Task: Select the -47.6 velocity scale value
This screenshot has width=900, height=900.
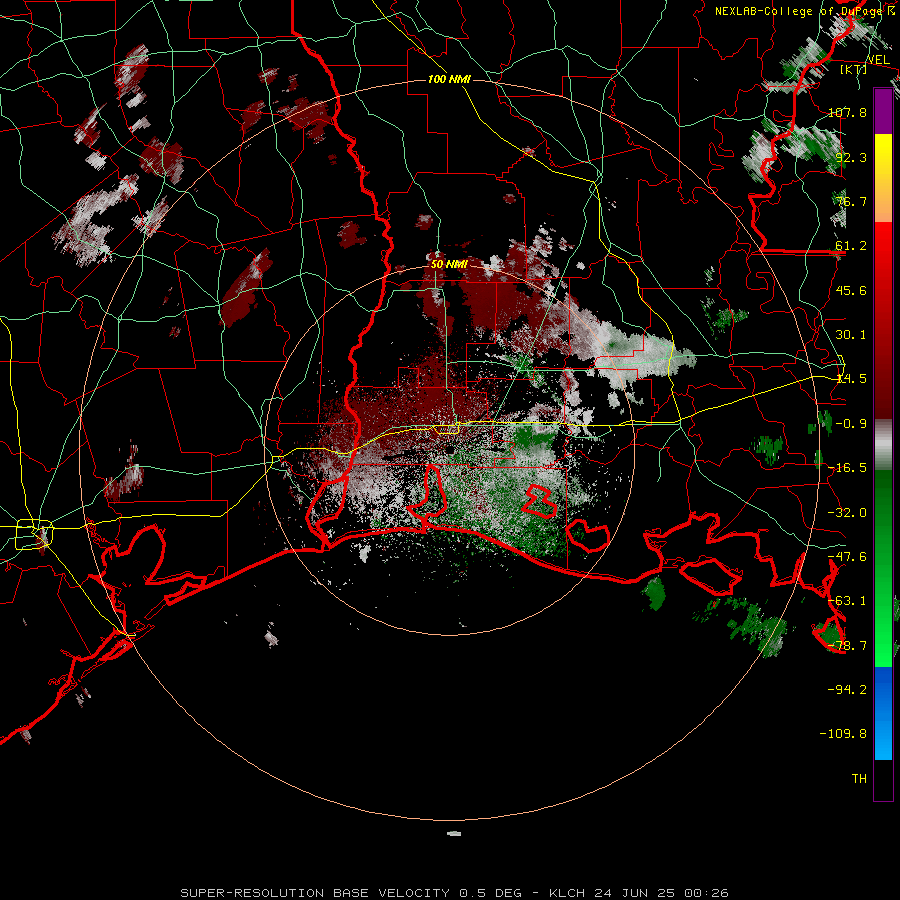Action: 847,557
